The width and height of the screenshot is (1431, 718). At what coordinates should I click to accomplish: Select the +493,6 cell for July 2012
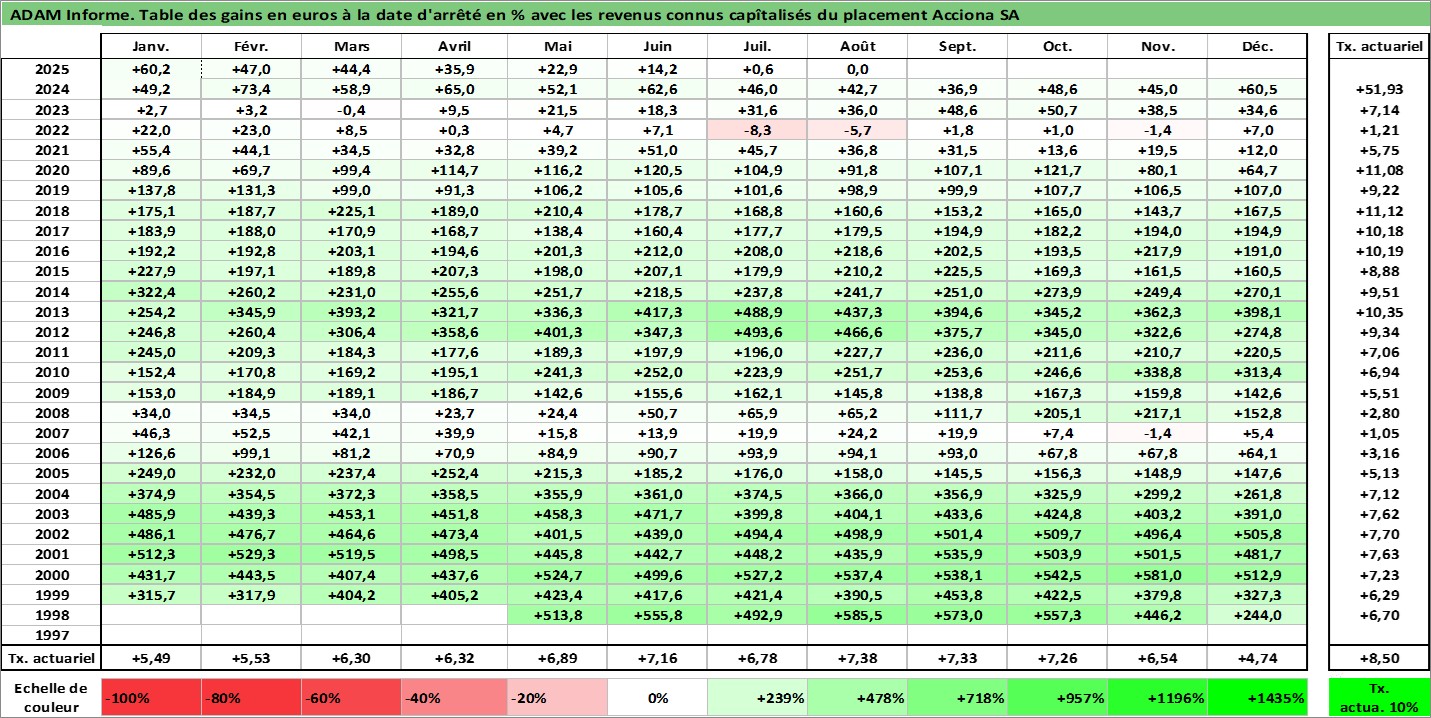pos(757,332)
